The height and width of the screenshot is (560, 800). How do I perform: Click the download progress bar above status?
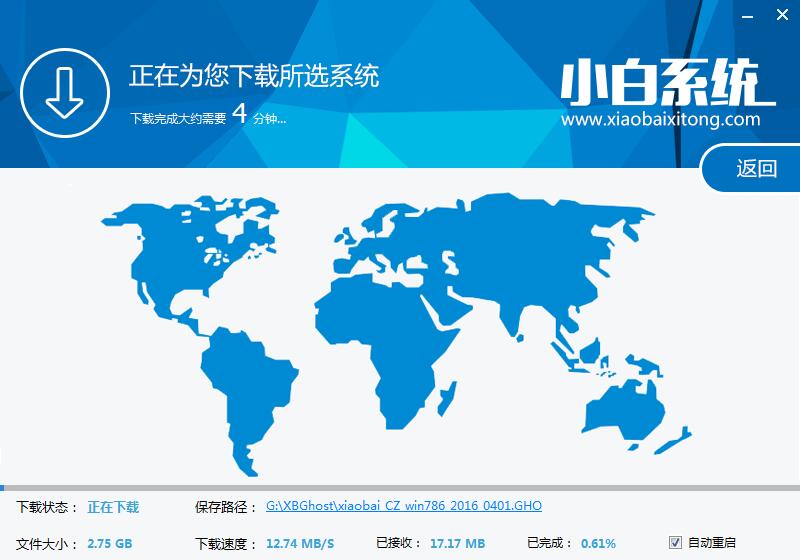click(x=400, y=488)
